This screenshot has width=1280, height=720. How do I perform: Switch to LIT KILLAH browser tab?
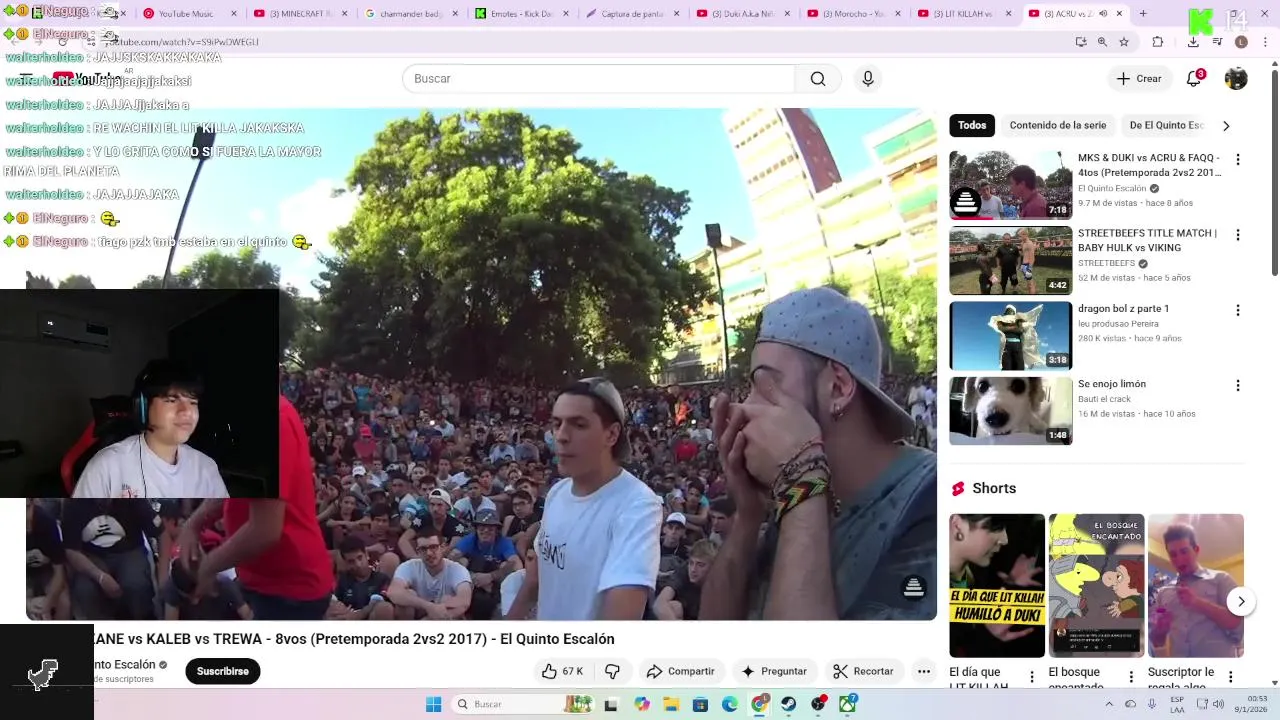(x=963, y=14)
